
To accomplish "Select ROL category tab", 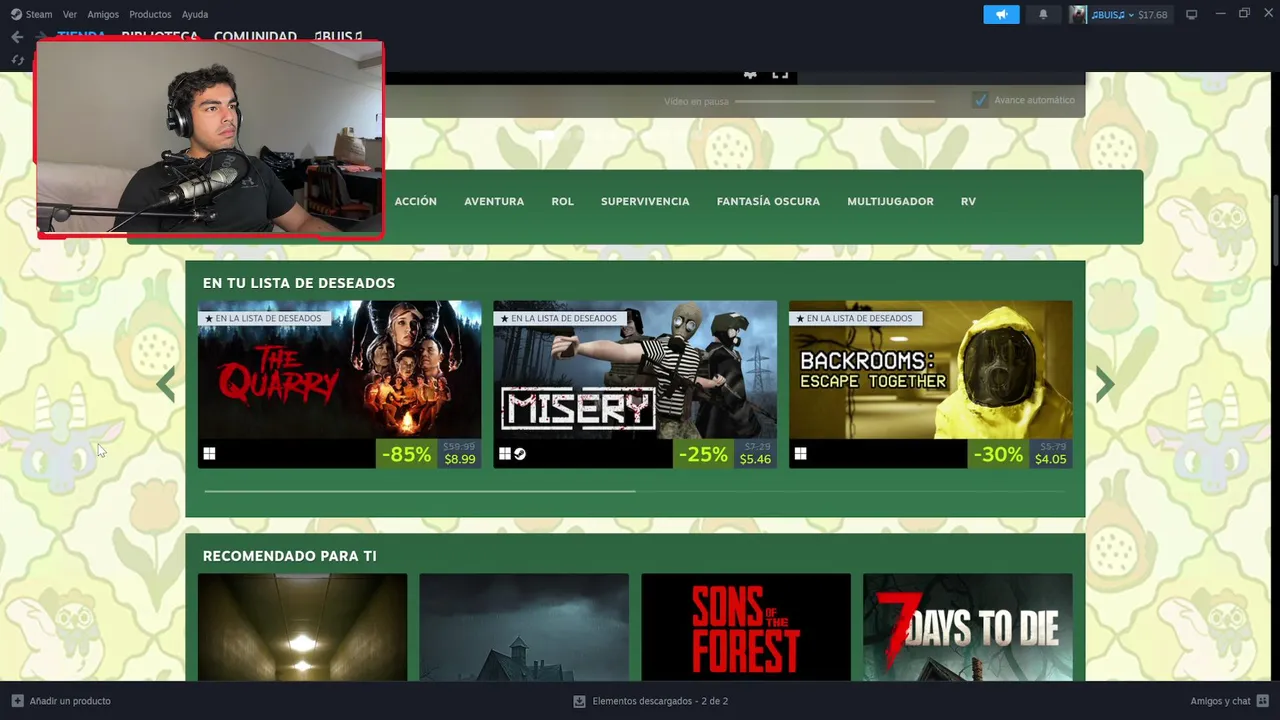I will pyautogui.click(x=562, y=201).
